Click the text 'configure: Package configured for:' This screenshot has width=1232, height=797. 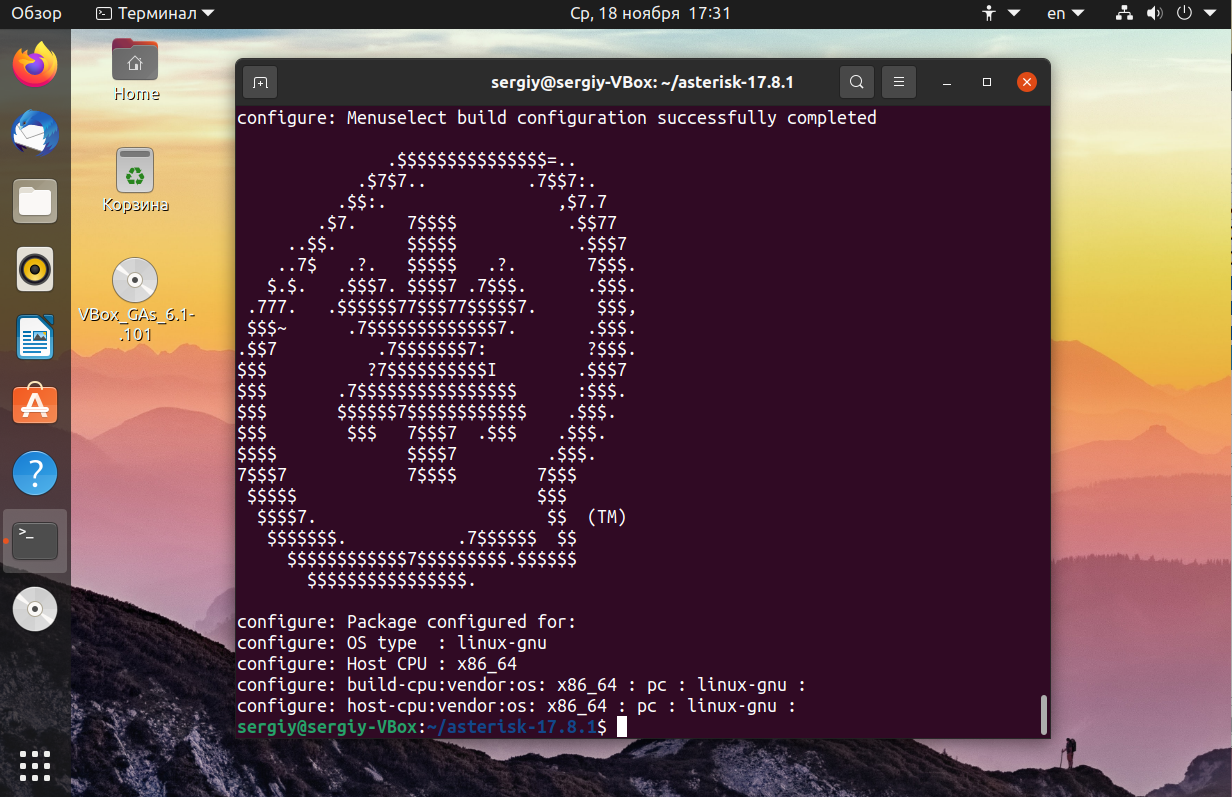407,622
